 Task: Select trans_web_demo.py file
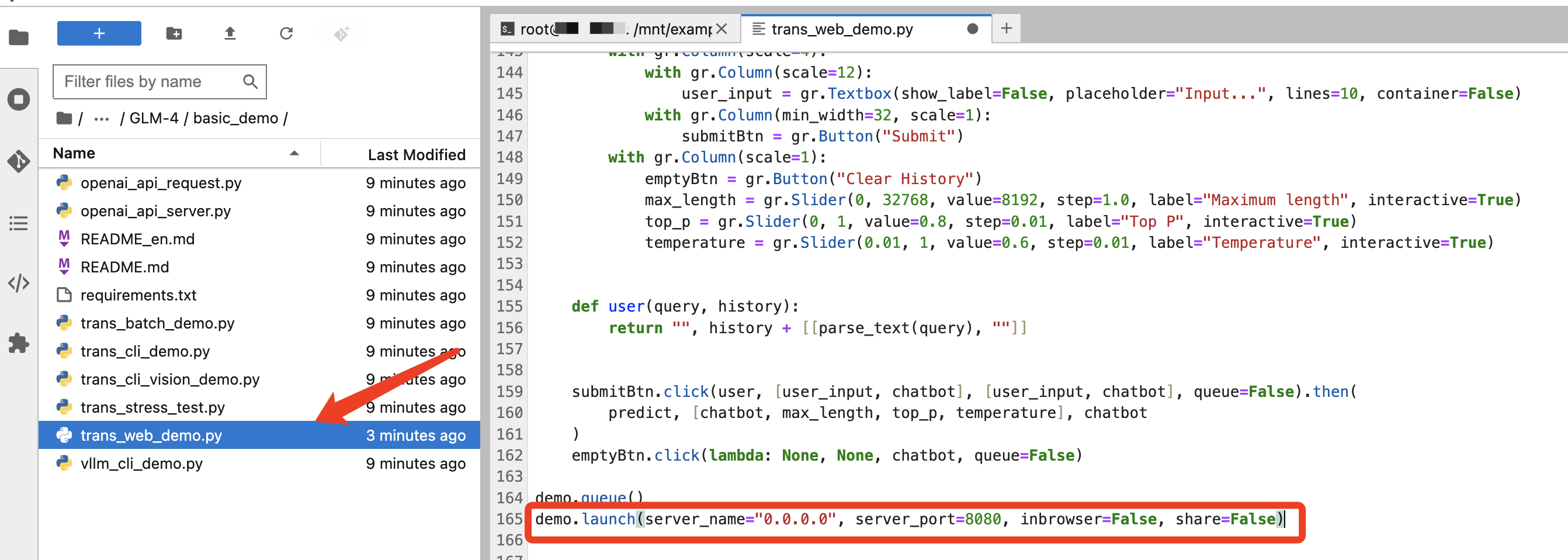click(x=259, y=435)
